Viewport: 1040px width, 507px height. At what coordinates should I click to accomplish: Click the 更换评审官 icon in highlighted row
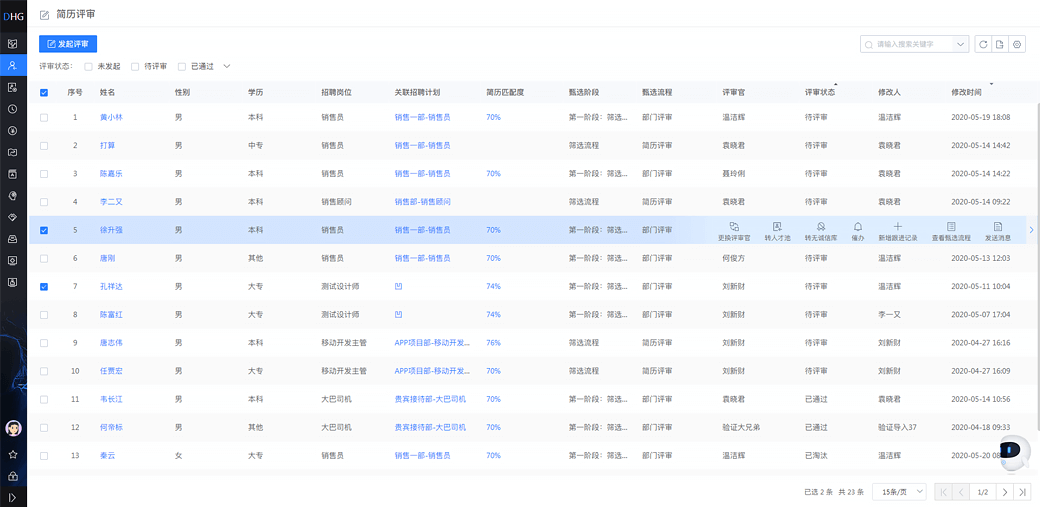[x=734, y=227]
